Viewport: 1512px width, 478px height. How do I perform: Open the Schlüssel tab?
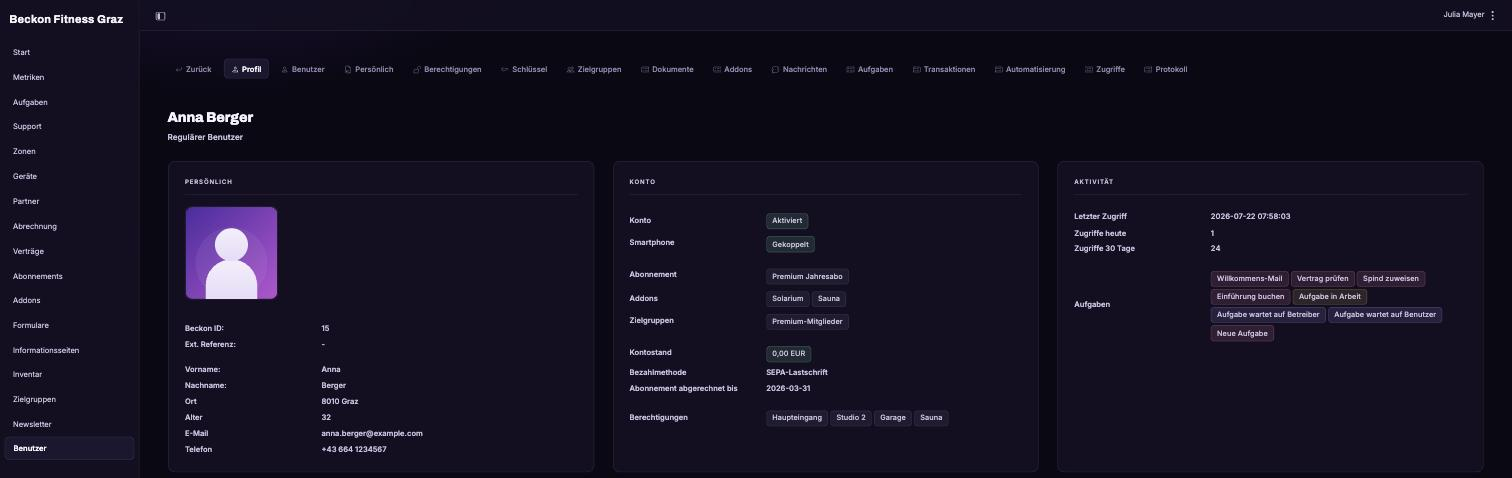point(524,69)
